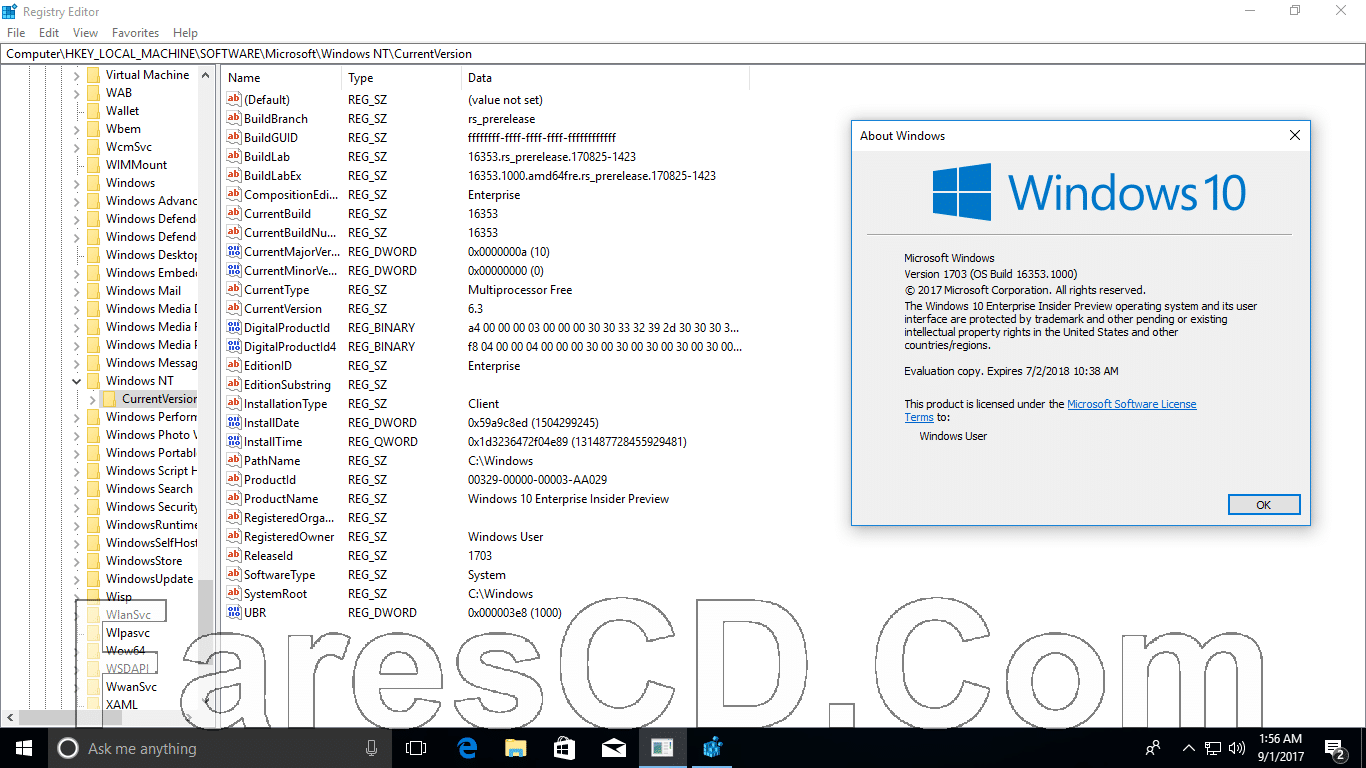Click the BuildLabEx string value icon
This screenshot has height=768, width=1366.
pos(234,175)
